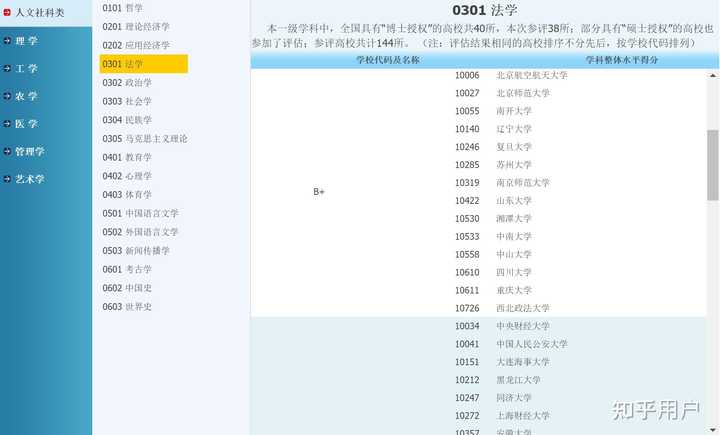Select the row 10285 苏州大学
Image resolution: width=720 pixels, height=435 pixels.
[x=493, y=164]
